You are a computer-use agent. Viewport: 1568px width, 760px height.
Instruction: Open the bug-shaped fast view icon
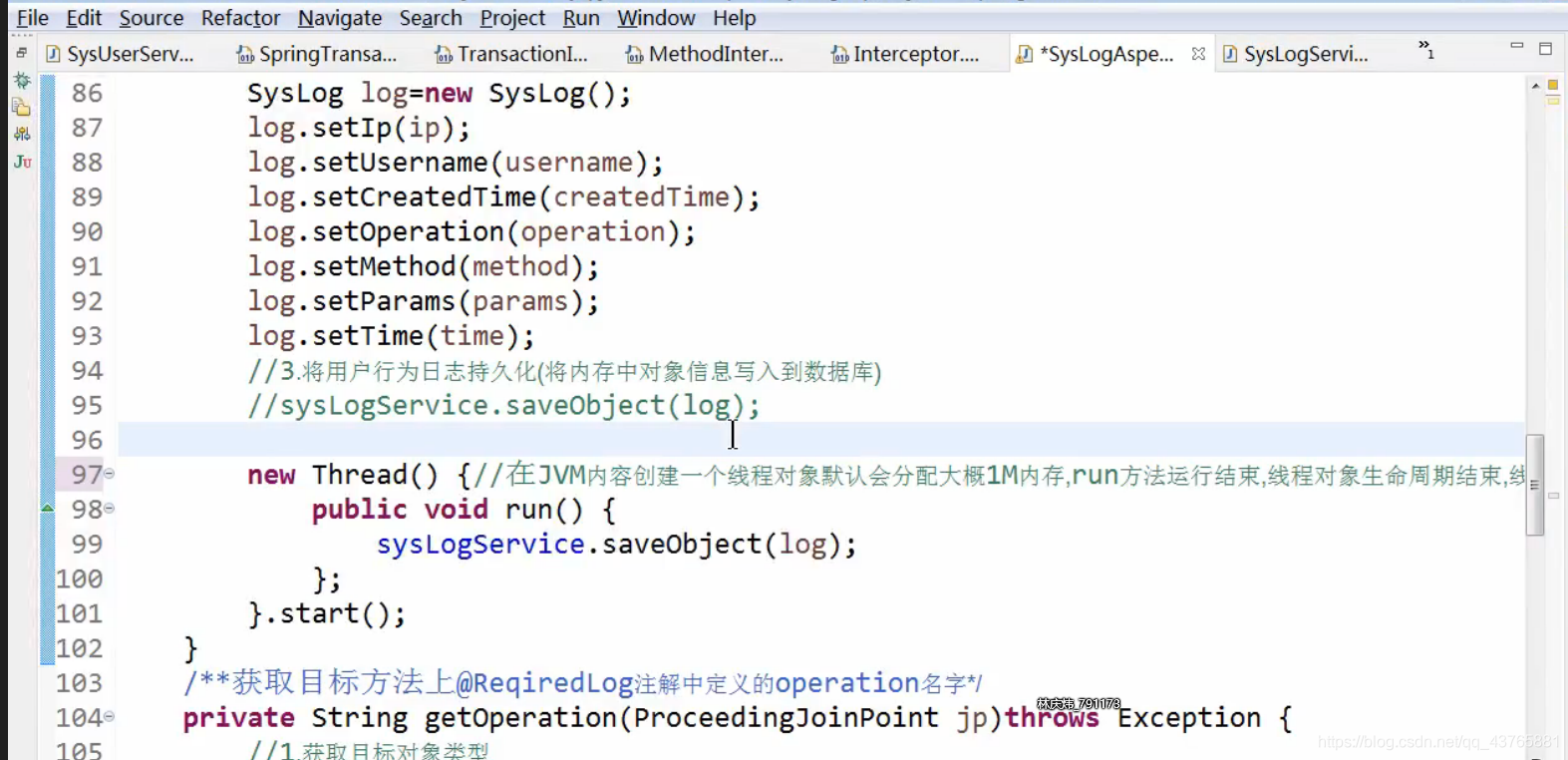22,81
